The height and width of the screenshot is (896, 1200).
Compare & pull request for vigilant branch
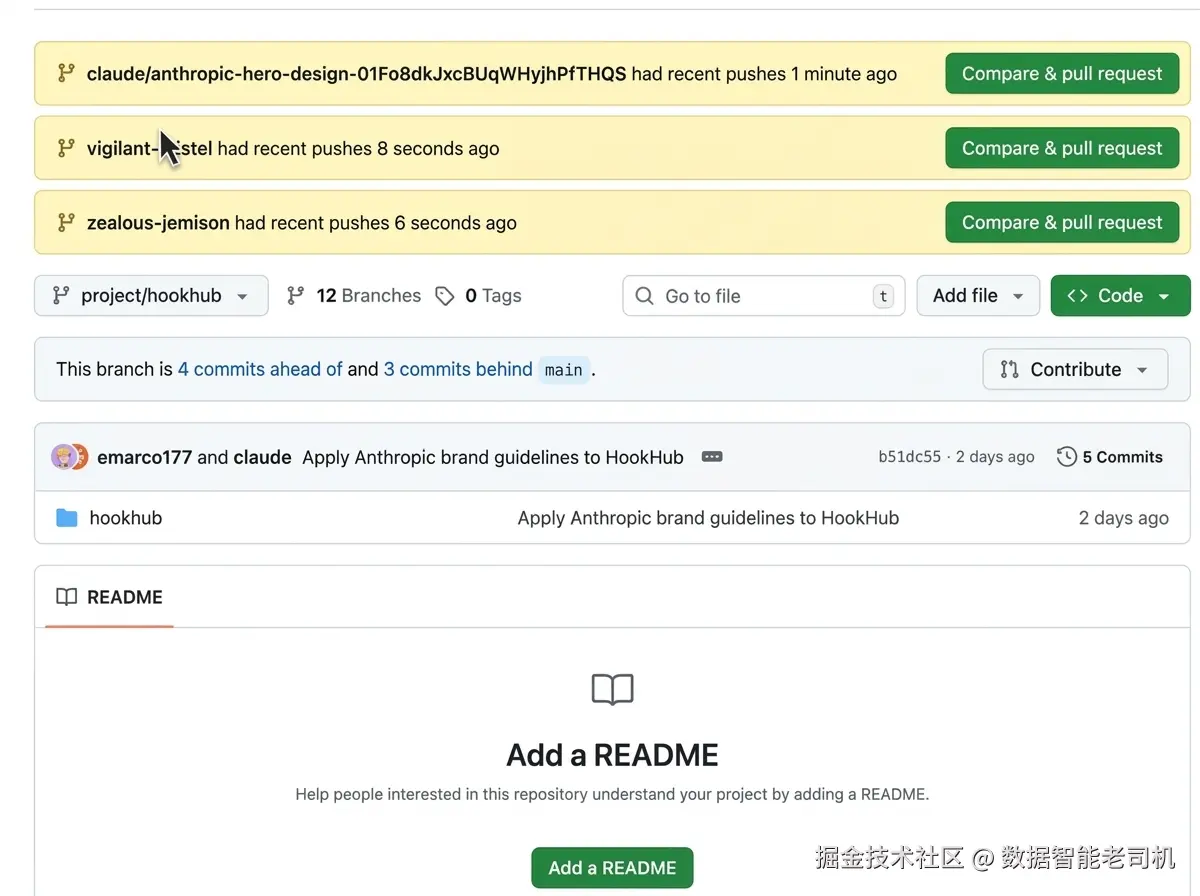point(1062,148)
